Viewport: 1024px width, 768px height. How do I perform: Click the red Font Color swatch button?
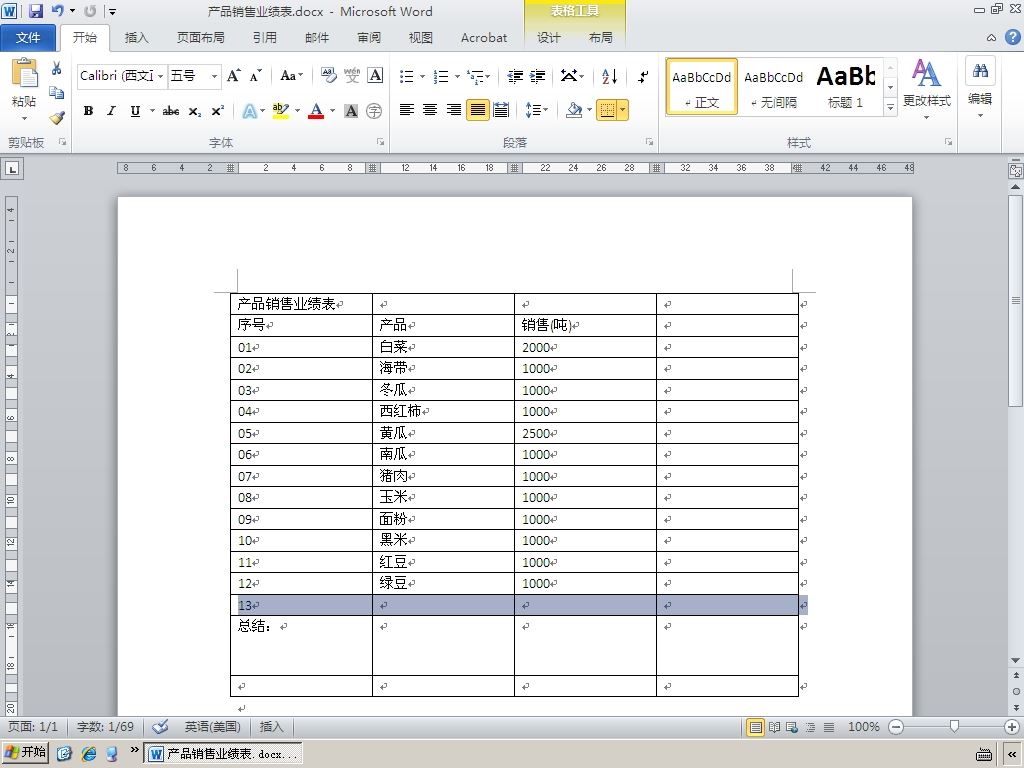[316, 110]
